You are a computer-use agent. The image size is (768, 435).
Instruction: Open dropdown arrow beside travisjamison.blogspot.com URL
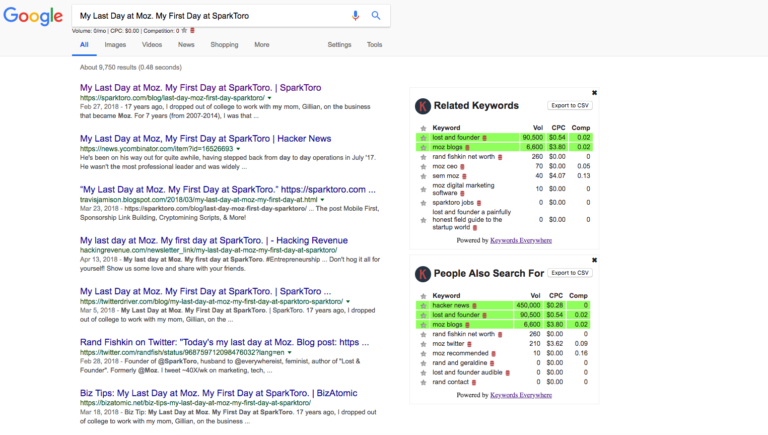322,200
